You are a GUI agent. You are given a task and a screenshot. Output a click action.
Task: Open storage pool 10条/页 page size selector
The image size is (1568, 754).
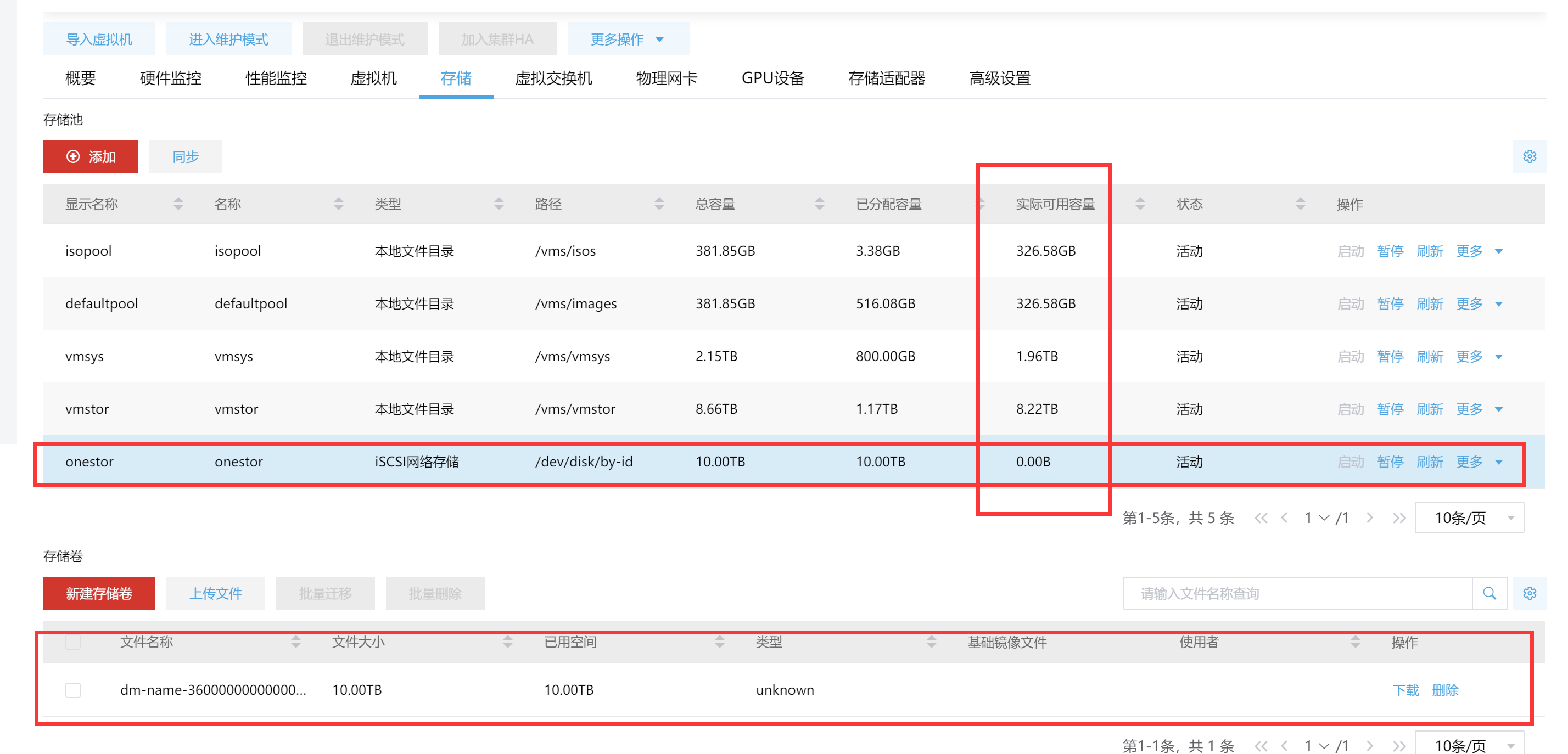(x=1469, y=518)
